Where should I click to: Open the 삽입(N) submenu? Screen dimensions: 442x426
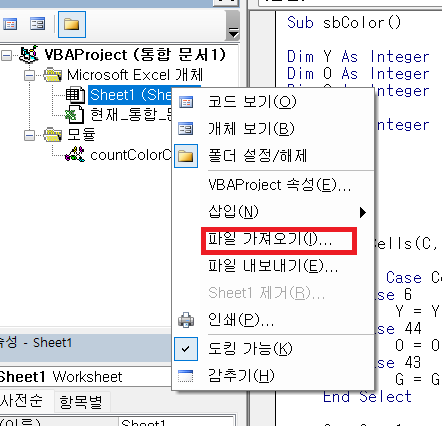point(273,212)
